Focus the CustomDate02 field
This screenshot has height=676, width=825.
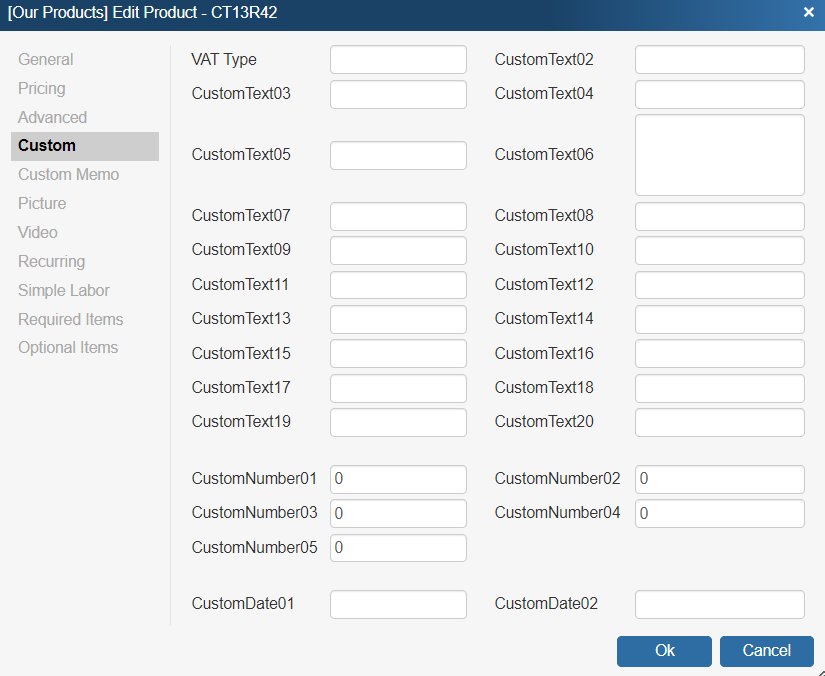(x=719, y=605)
